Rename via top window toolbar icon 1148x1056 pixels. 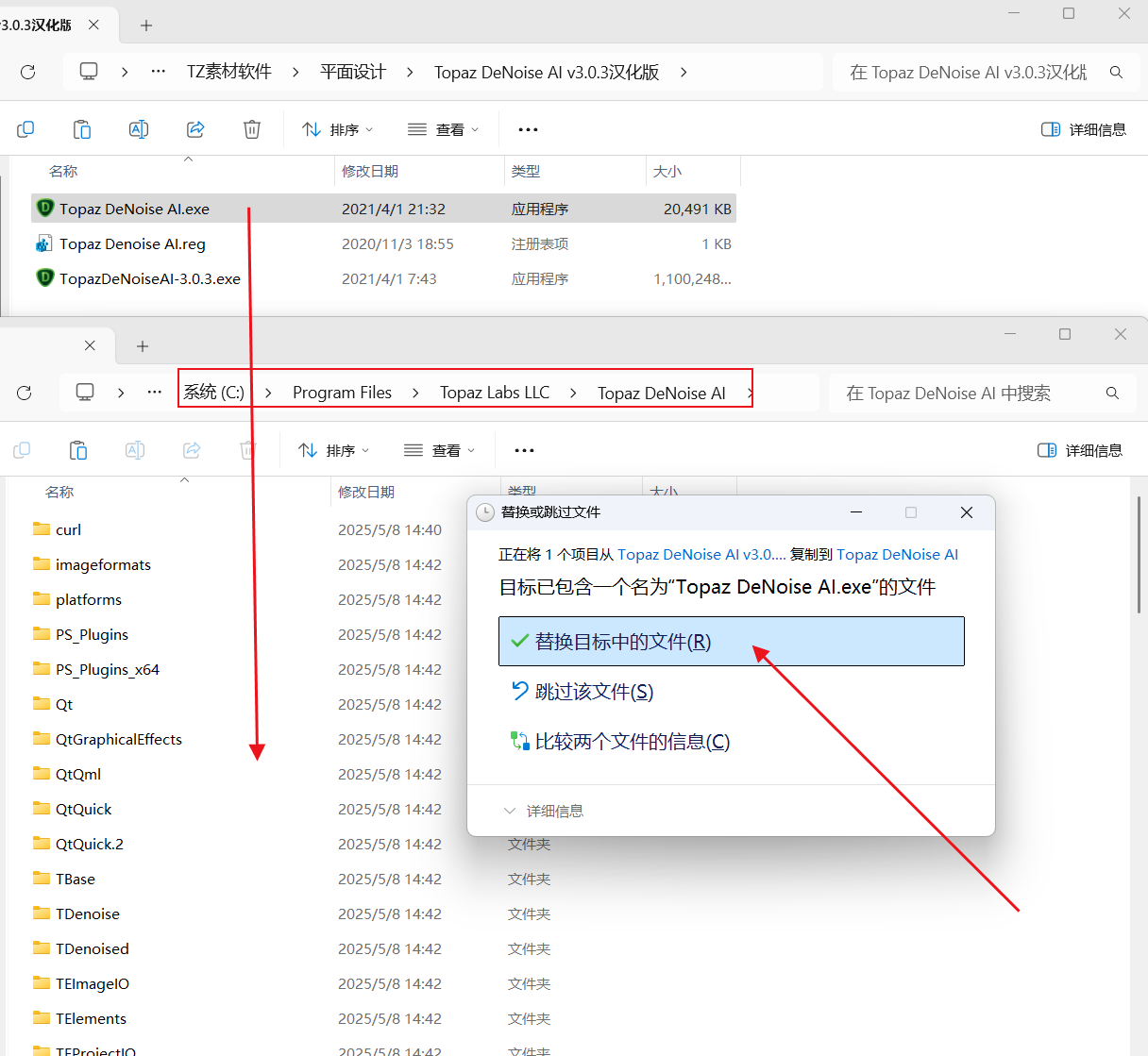click(x=139, y=129)
